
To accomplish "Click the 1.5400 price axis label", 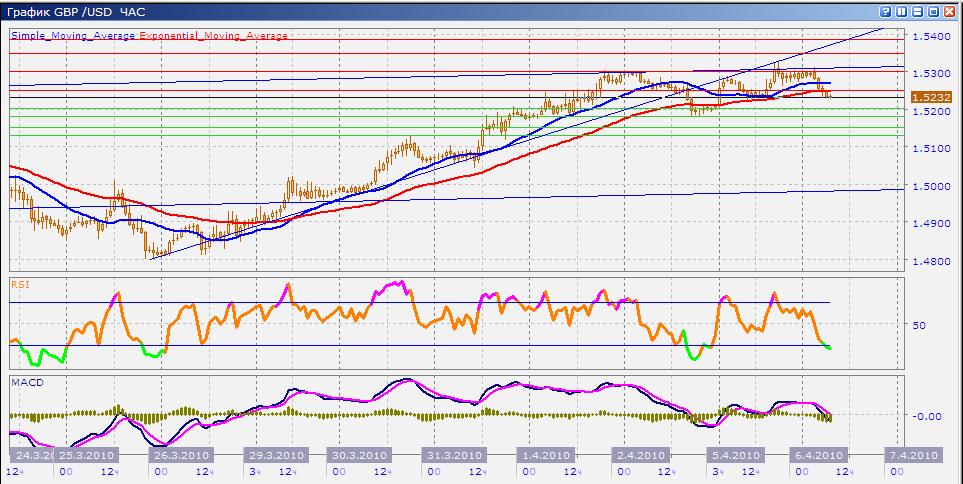I will 930,36.
